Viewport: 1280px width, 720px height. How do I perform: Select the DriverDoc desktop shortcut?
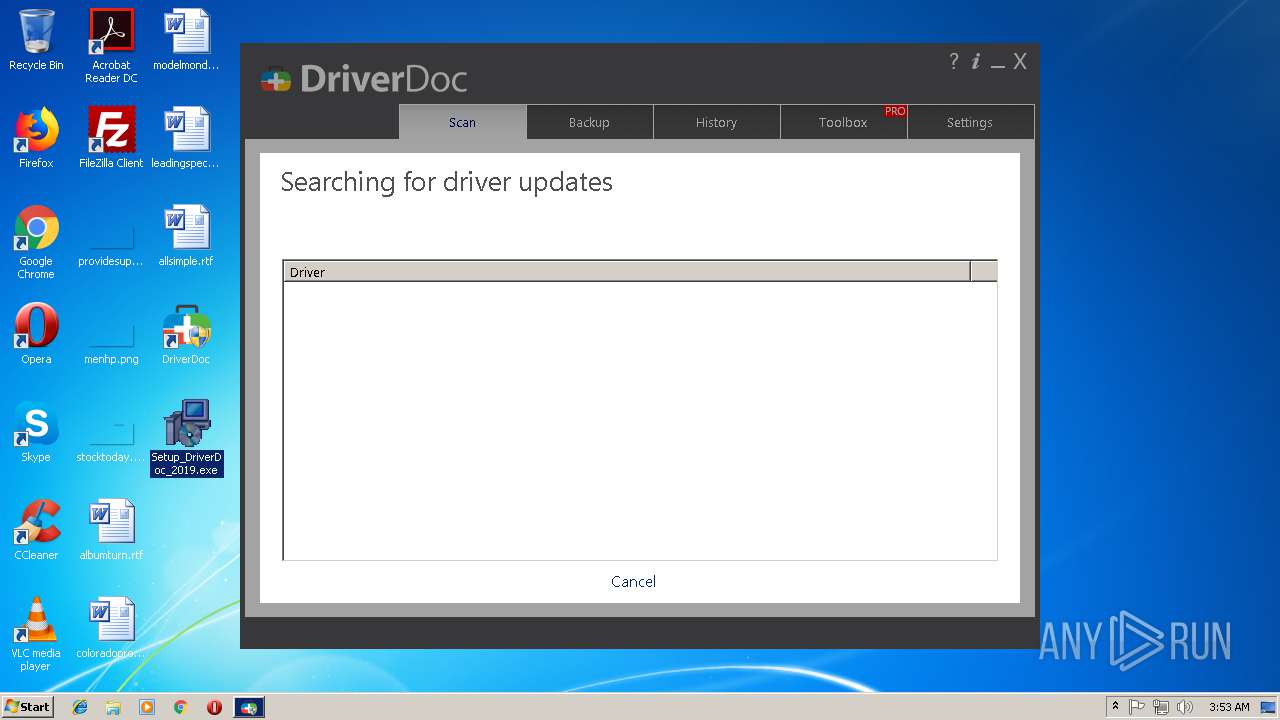click(186, 334)
